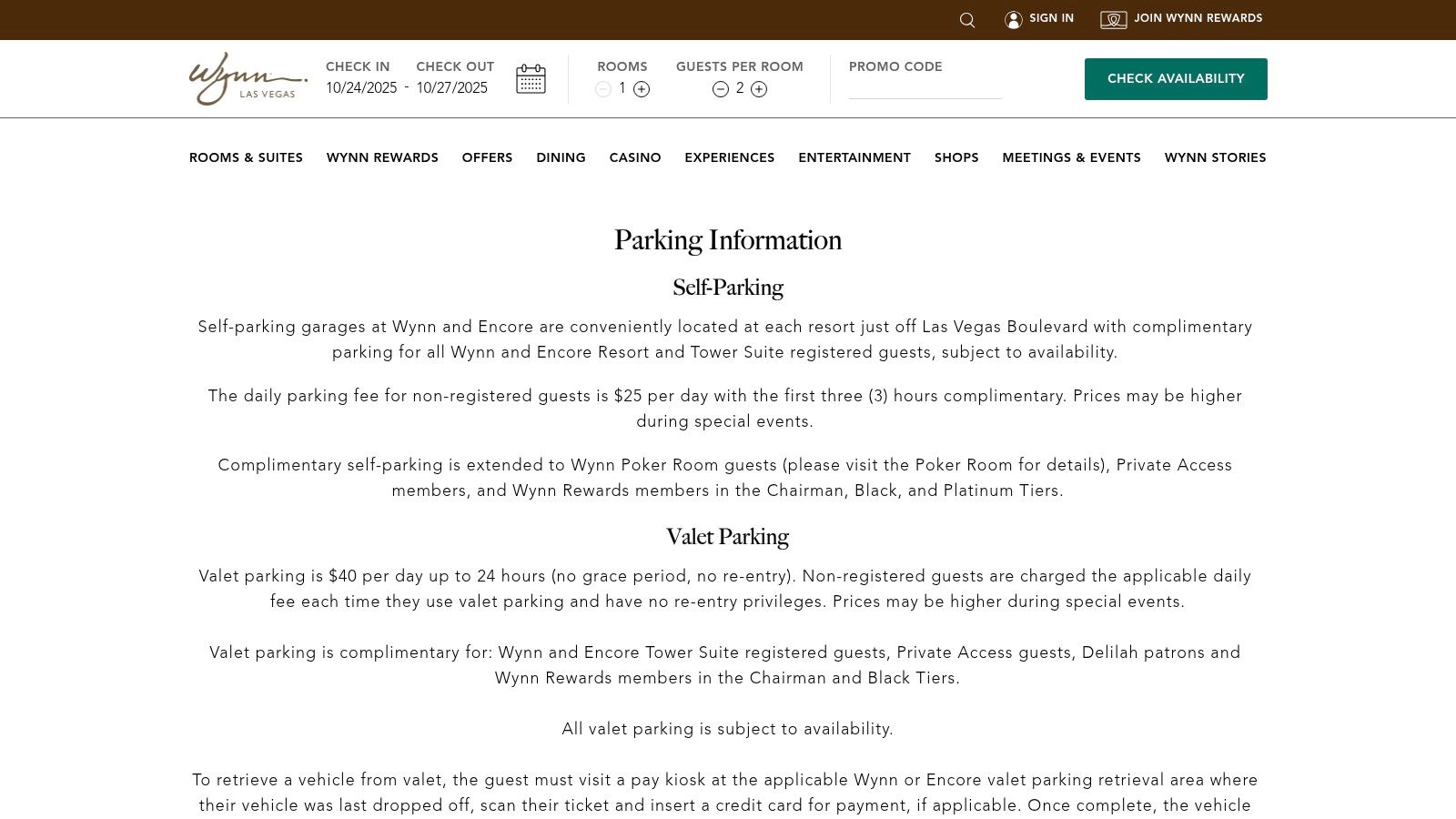Image resolution: width=1456 pixels, height=819 pixels.
Task: Click the Join Wynn Rewards link
Action: click(1198, 18)
